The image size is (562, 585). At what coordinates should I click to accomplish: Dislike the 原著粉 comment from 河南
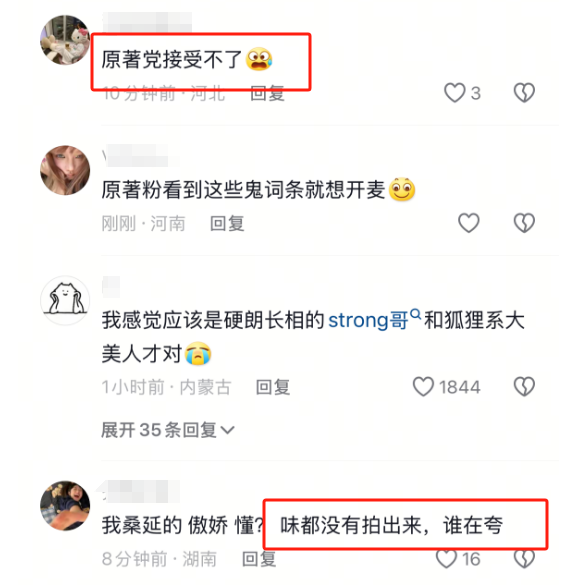point(524,223)
